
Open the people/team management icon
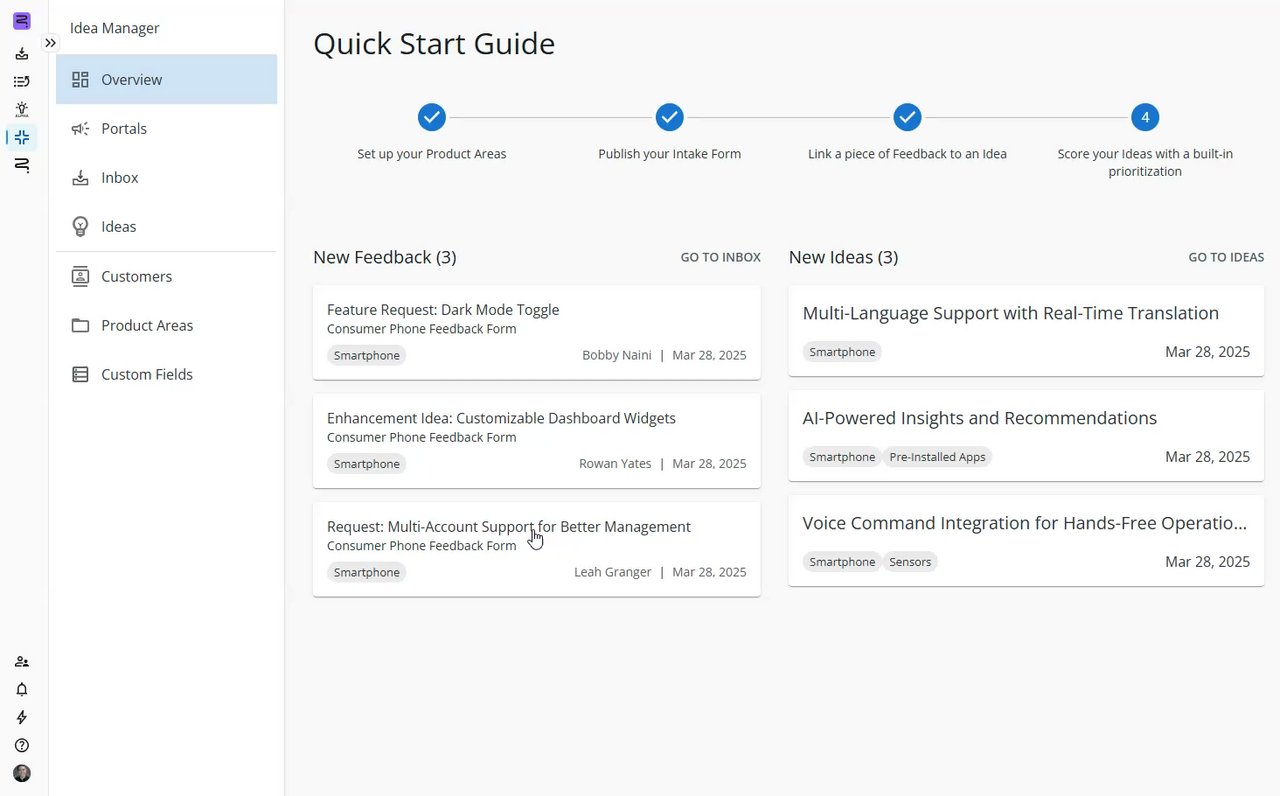coord(22,662)
